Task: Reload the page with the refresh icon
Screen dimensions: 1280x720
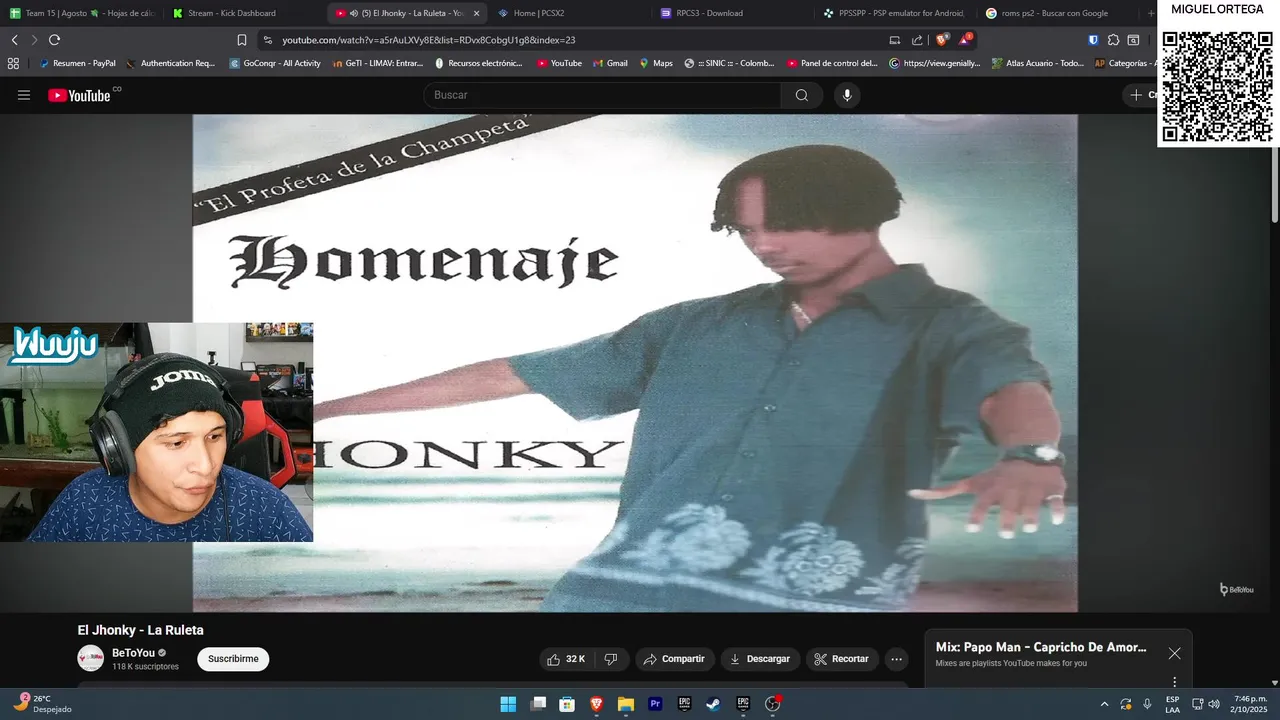Action: [x=54, y=40]
